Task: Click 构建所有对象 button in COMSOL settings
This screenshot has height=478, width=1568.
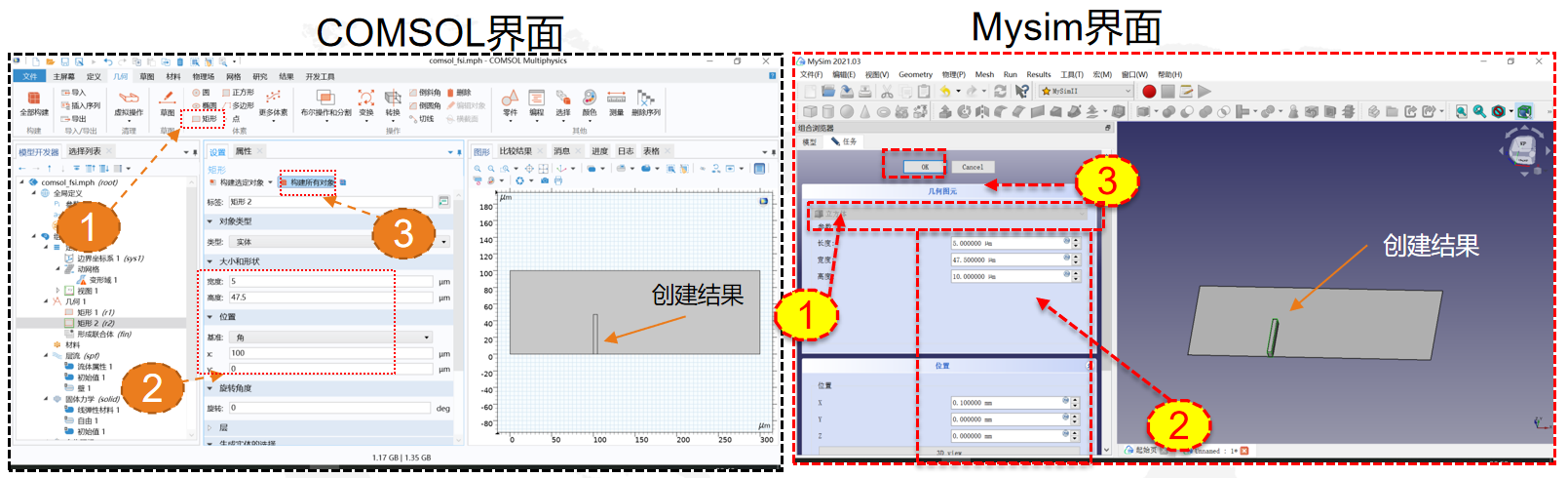Action: (311, 182)
